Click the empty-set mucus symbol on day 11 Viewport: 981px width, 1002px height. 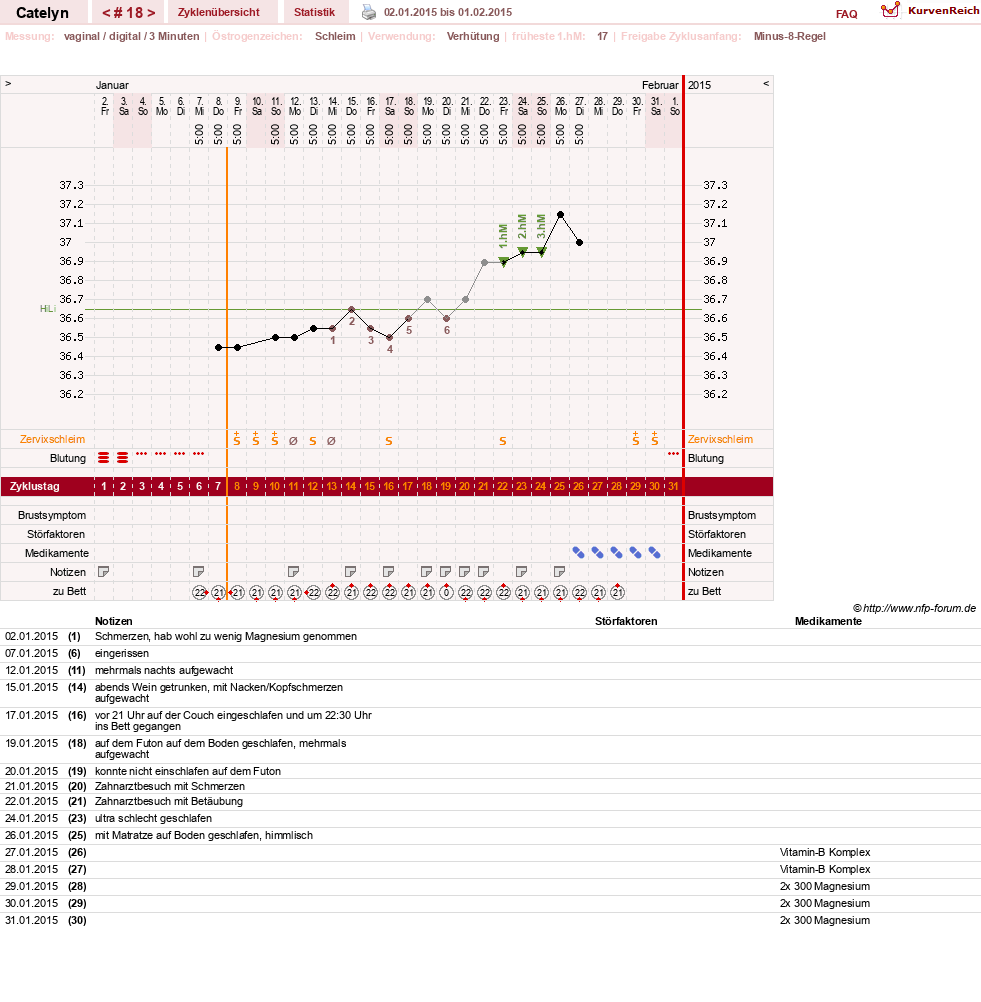pos(293,441)
